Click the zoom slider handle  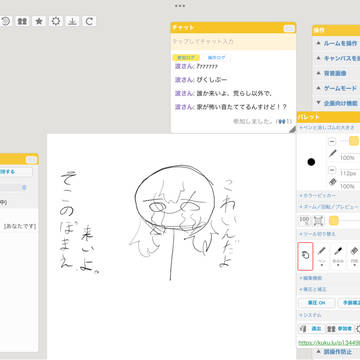(334, 220)
